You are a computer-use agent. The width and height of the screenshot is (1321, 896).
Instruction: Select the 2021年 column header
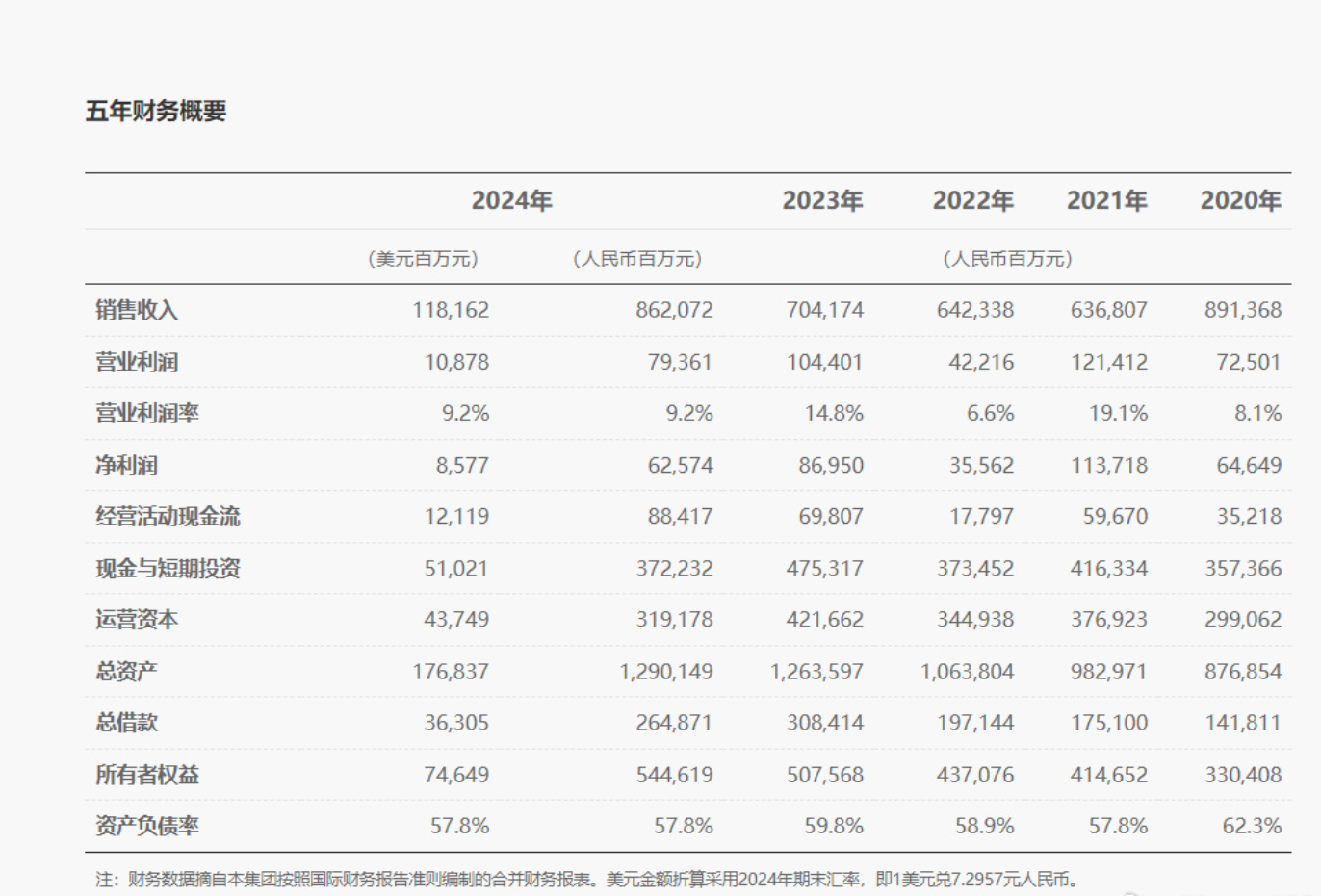(x=1106, y=200)
